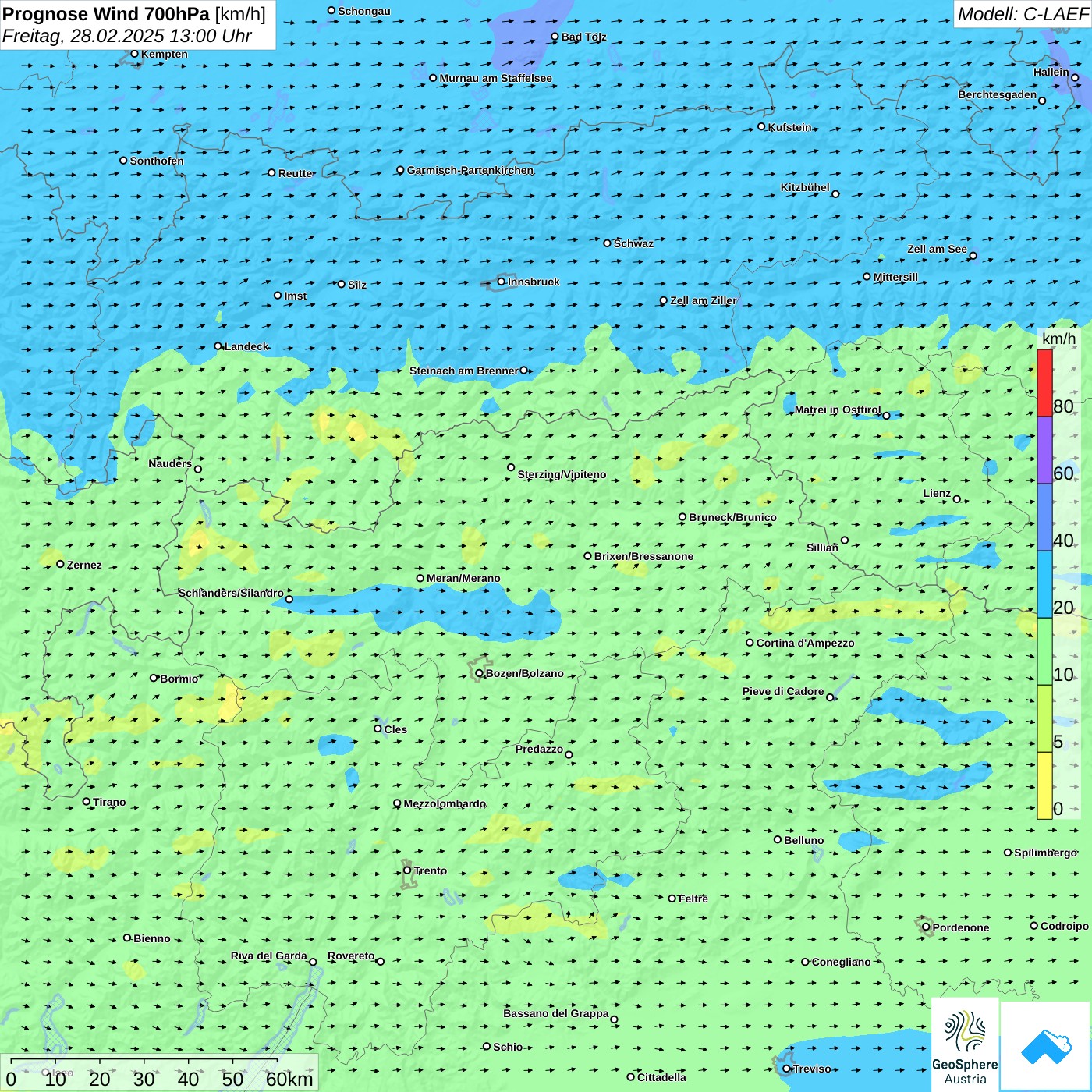
Task: Click the purple 60 km/h legend color
Action: [x=1044, y=451]
